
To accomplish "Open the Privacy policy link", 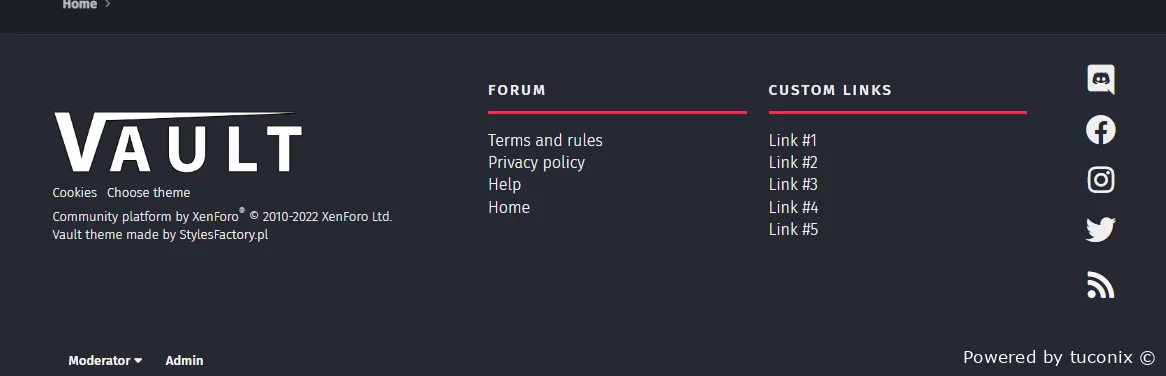I will (x=536, y=162).
